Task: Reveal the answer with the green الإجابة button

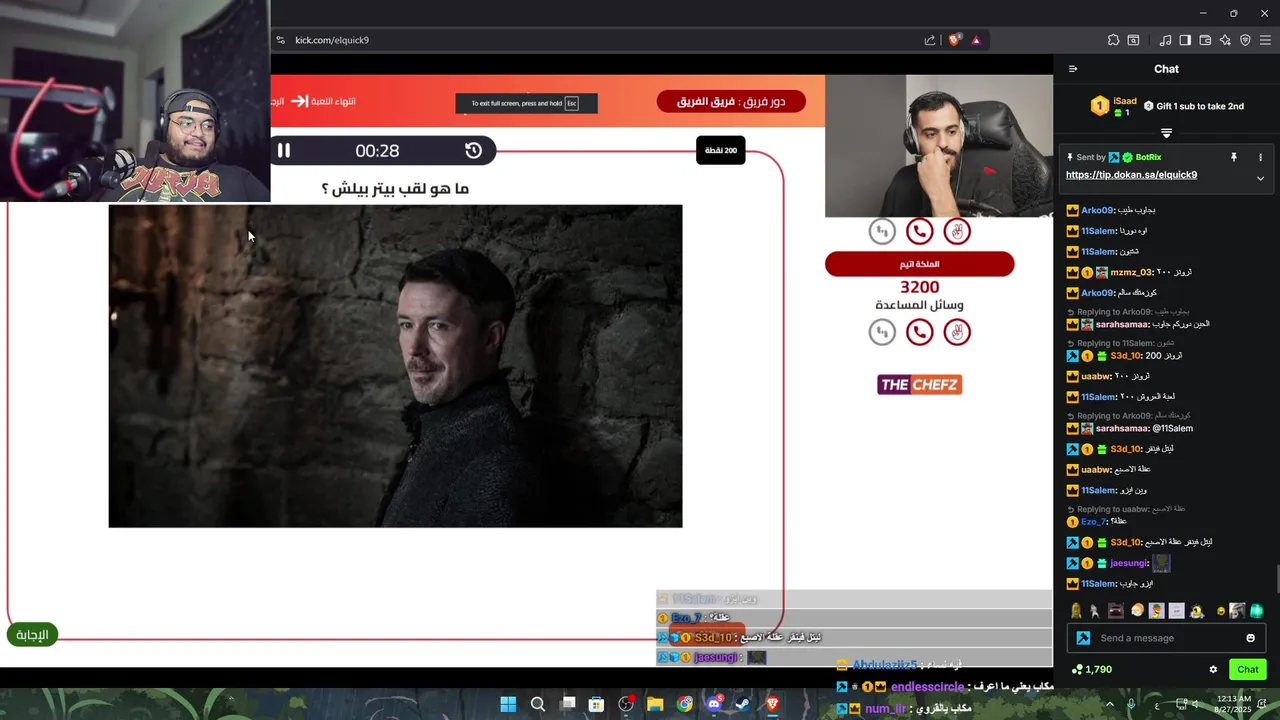Action: 32,635
